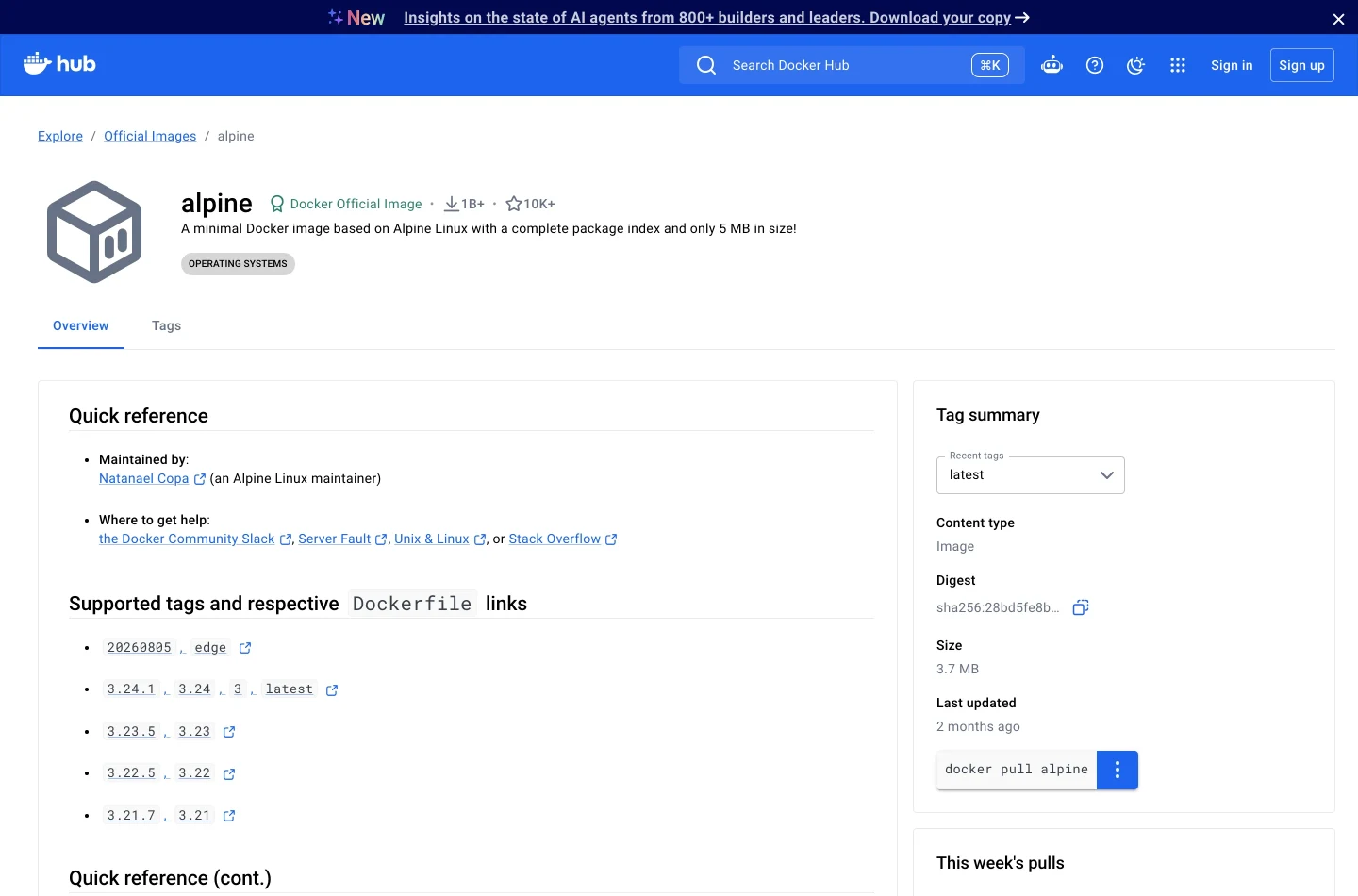
Task: Go to Explore breadcrumb
Action: (x=60, y=136)
